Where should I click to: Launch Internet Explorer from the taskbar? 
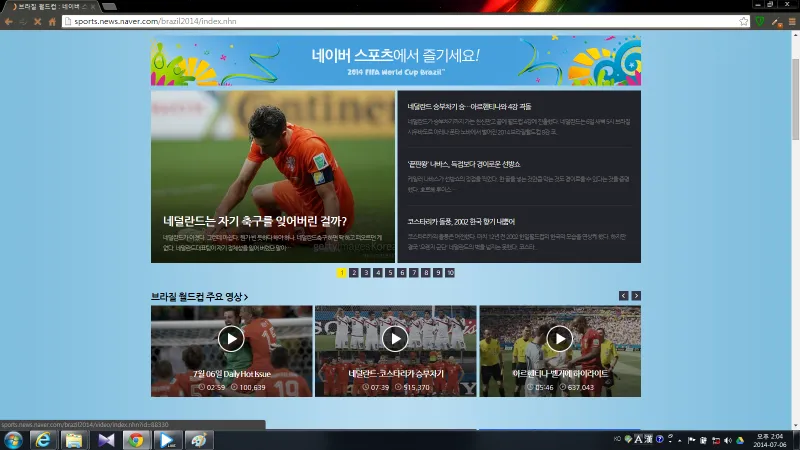[43, 440]
